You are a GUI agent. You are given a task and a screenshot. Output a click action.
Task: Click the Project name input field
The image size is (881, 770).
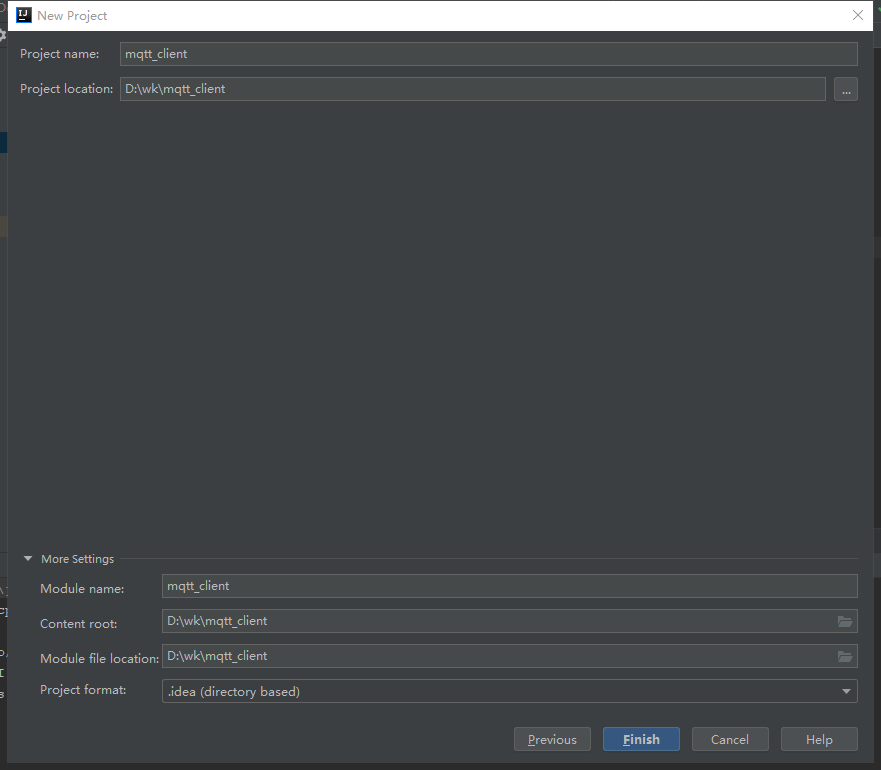(488, 54)
